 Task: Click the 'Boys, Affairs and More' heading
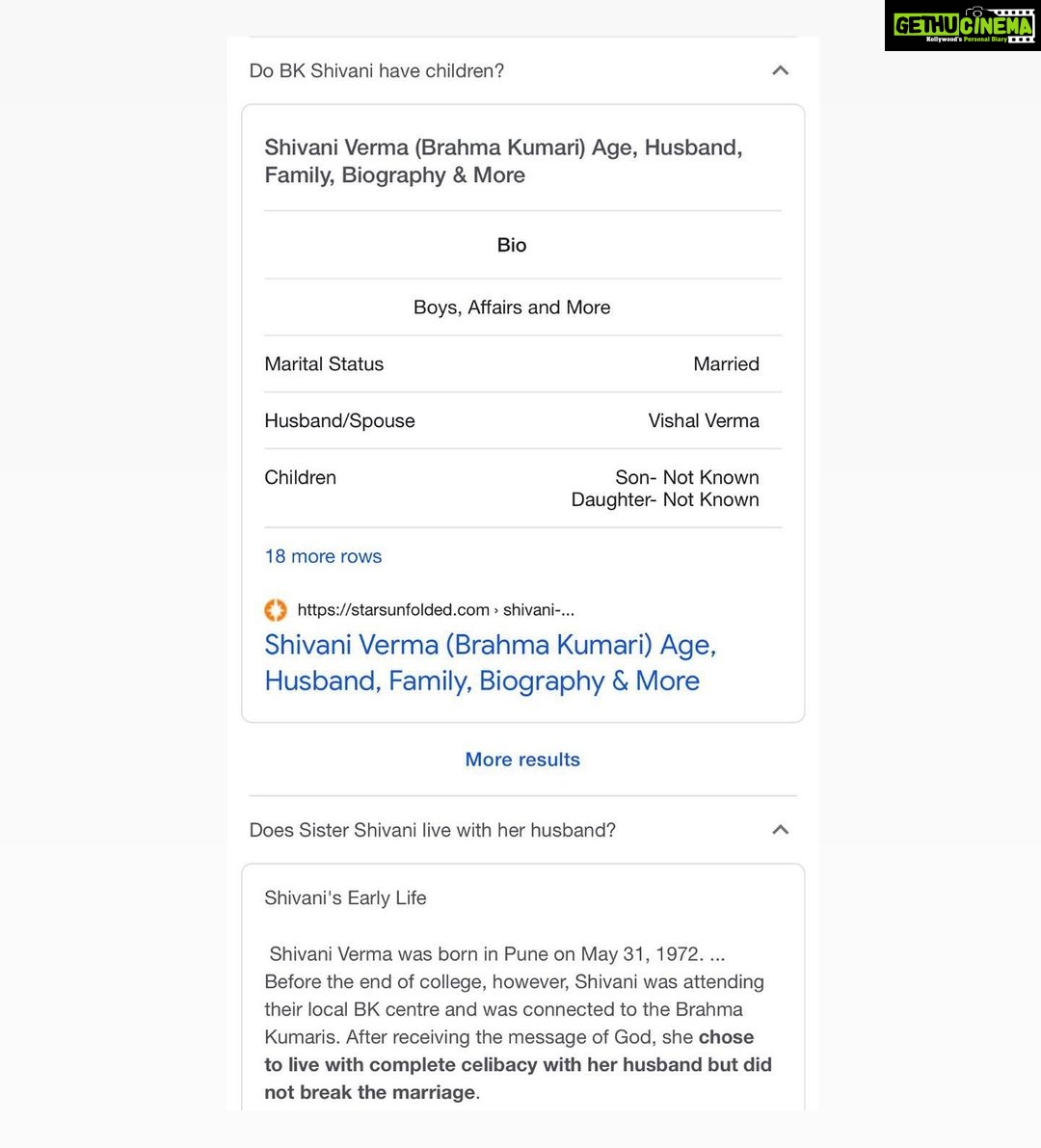512,307
